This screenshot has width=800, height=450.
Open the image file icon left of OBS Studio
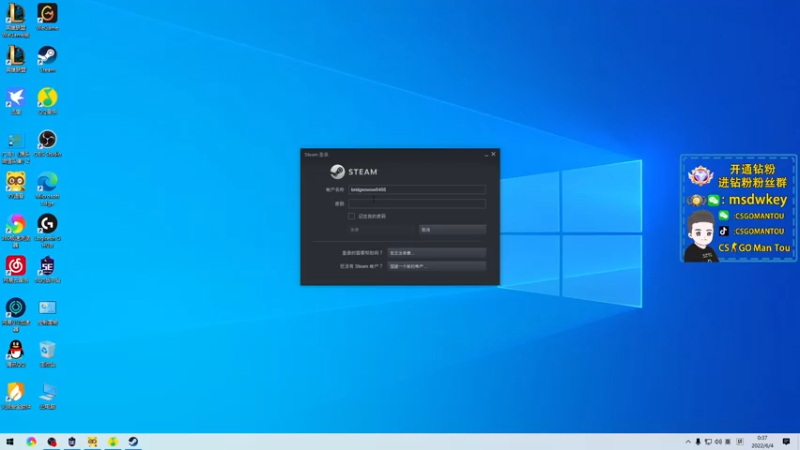(16, 148)
